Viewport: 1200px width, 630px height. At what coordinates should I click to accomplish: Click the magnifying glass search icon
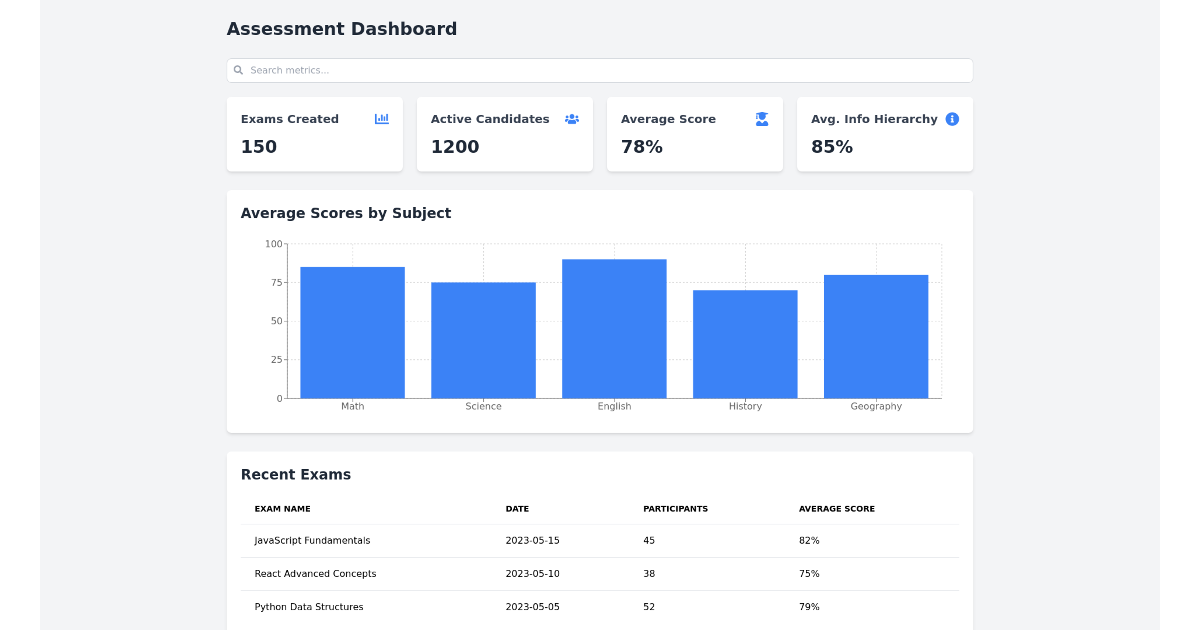tap(238, 70)
